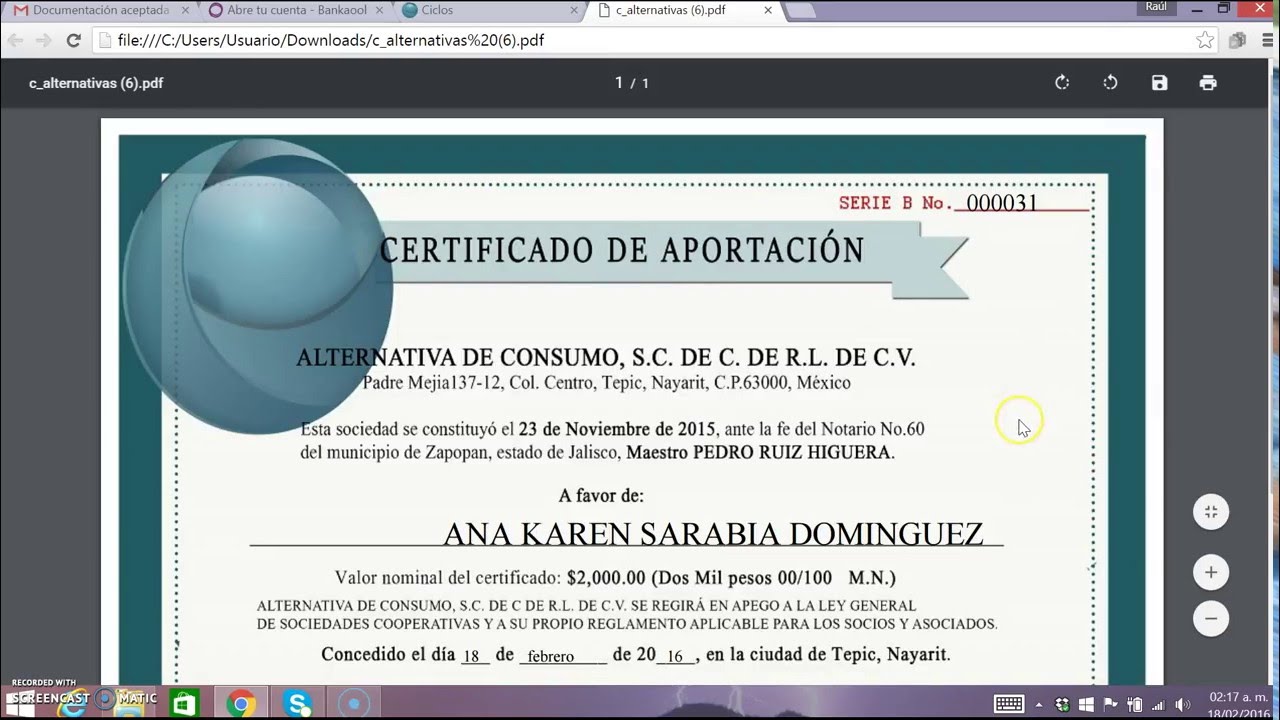This screenshot has width=1280, height=720.
Task: Open the Screencast-O-Matic recorder taskbar icon
Action: point(354,704)
